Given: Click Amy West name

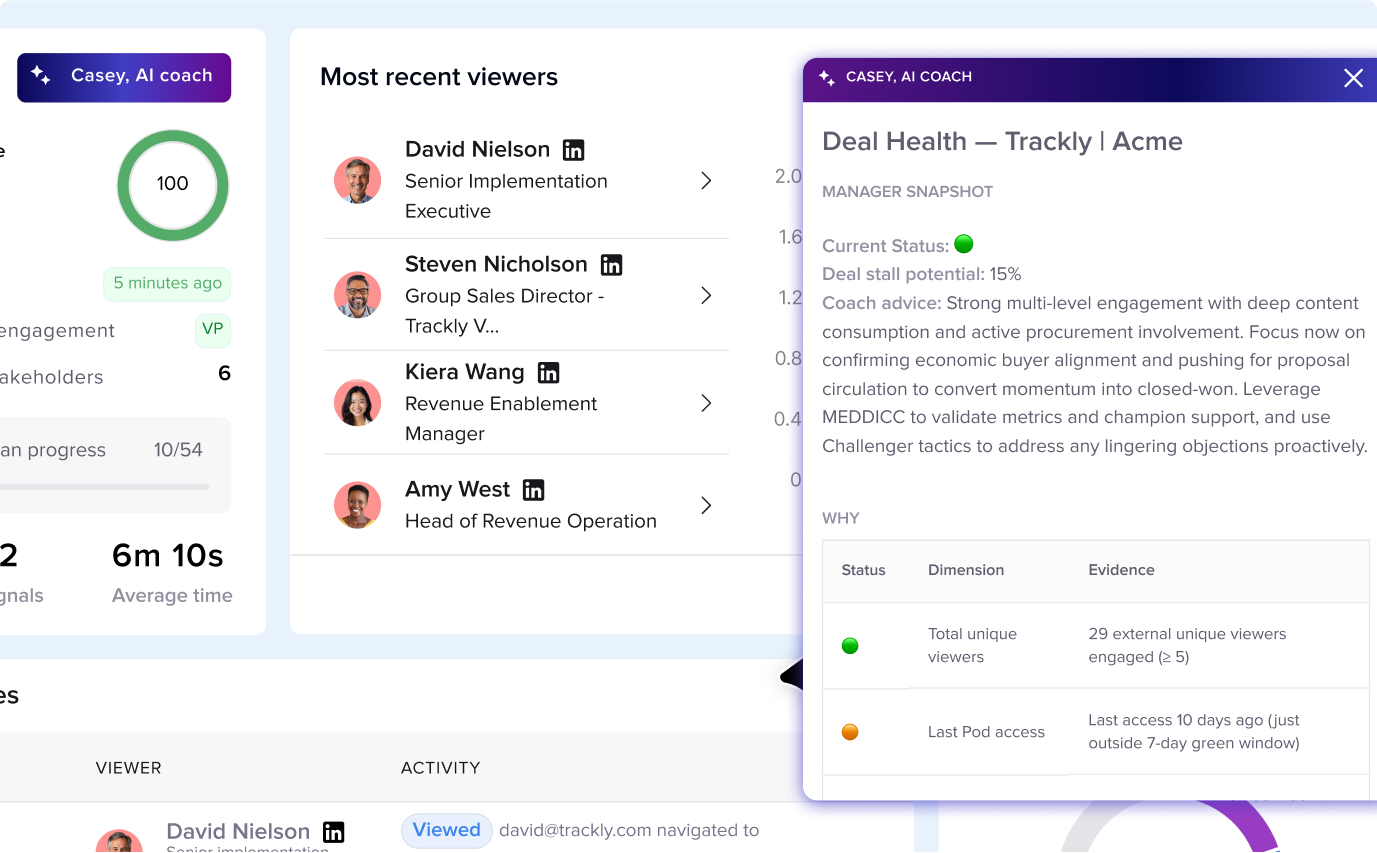Looking at the screenshot, I should pos(457,489).
